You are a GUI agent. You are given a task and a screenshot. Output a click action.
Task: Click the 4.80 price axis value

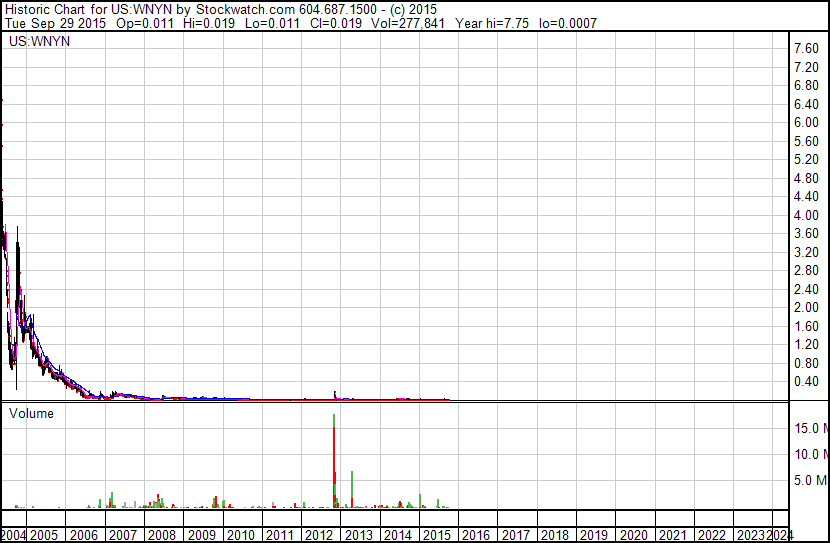pyautogui.click(x=806, y=178)
